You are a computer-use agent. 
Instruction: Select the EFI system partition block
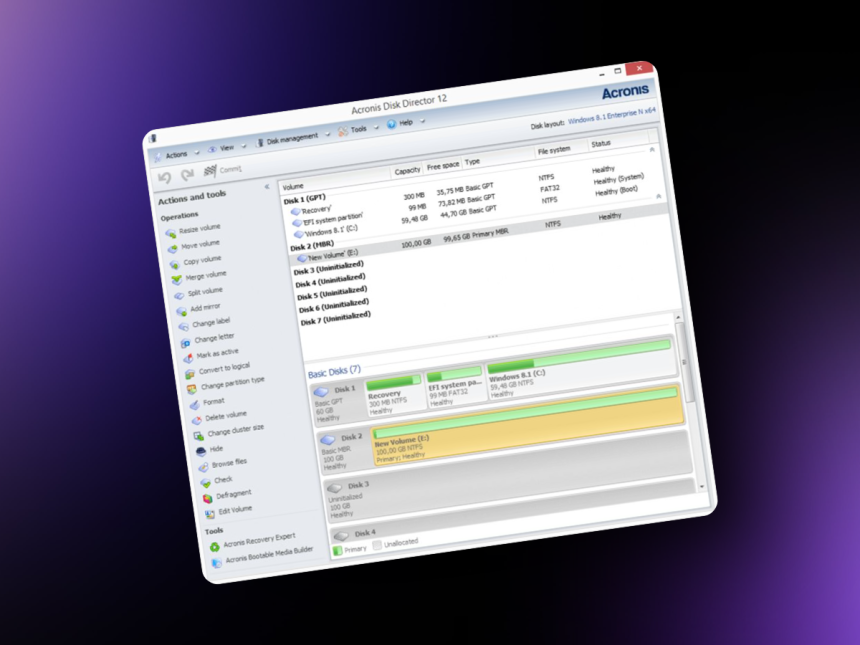pos(455,387)
